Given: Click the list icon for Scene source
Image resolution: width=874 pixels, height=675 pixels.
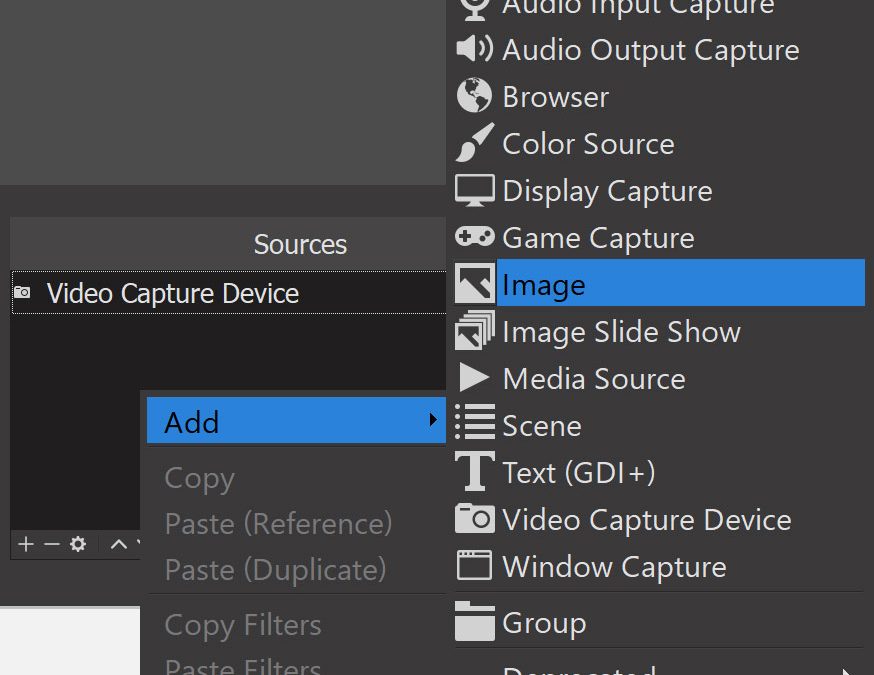Looking at the screenshot, I should 474,425.
